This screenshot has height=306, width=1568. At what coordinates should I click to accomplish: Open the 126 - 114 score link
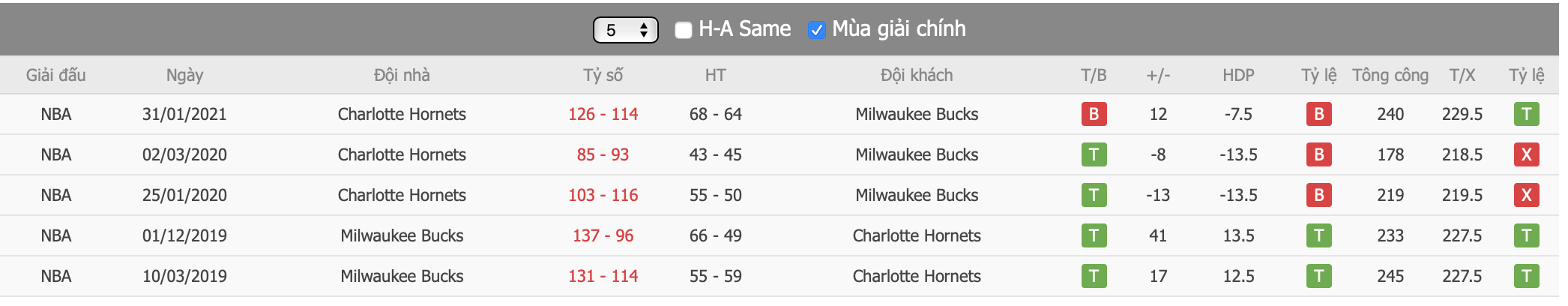[x=603, y=114]
